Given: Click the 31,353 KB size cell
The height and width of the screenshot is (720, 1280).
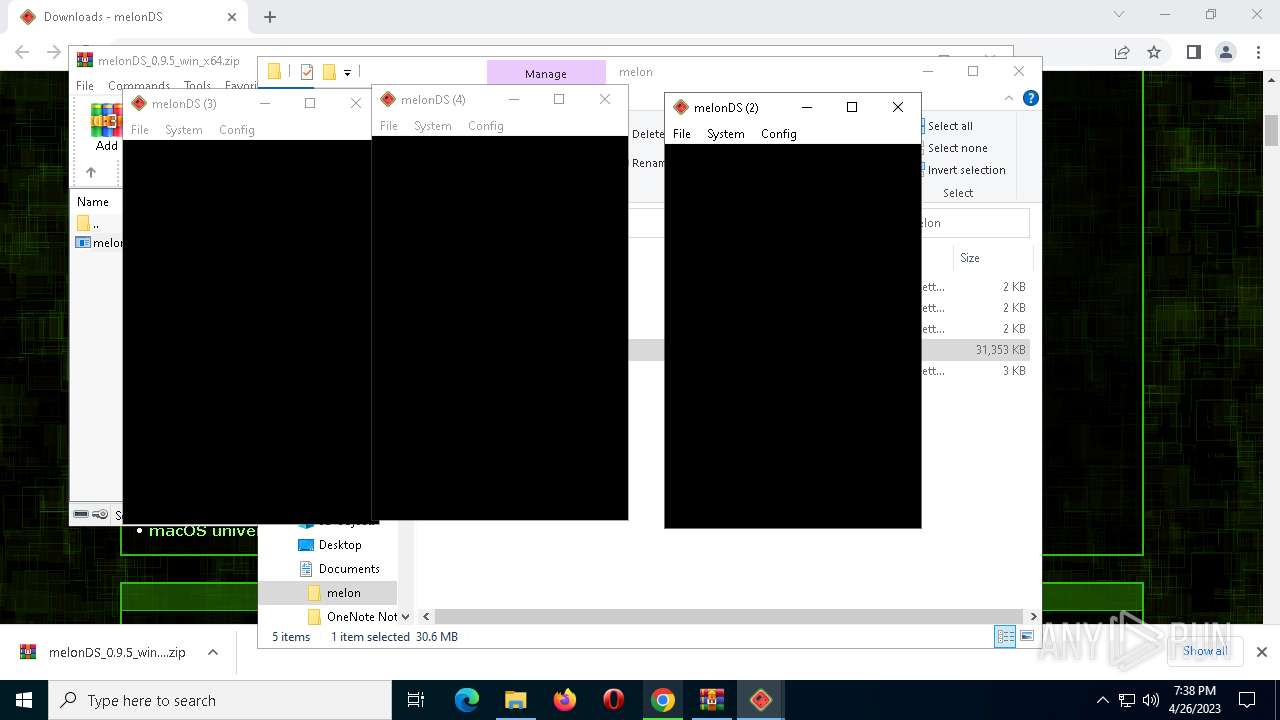Looking at the screenshot, I should tap(1000, 350).
